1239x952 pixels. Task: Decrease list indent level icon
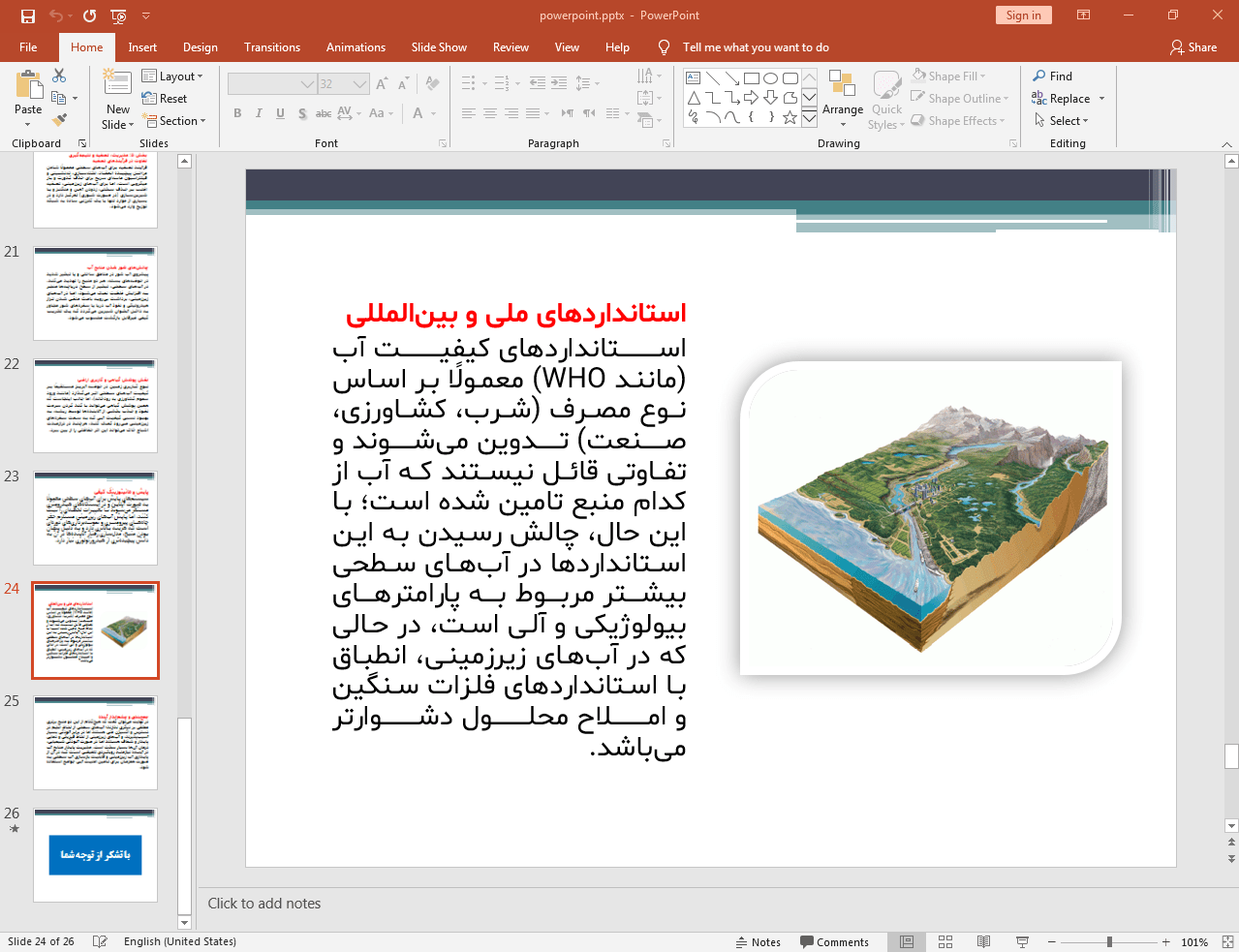(538, 83)
